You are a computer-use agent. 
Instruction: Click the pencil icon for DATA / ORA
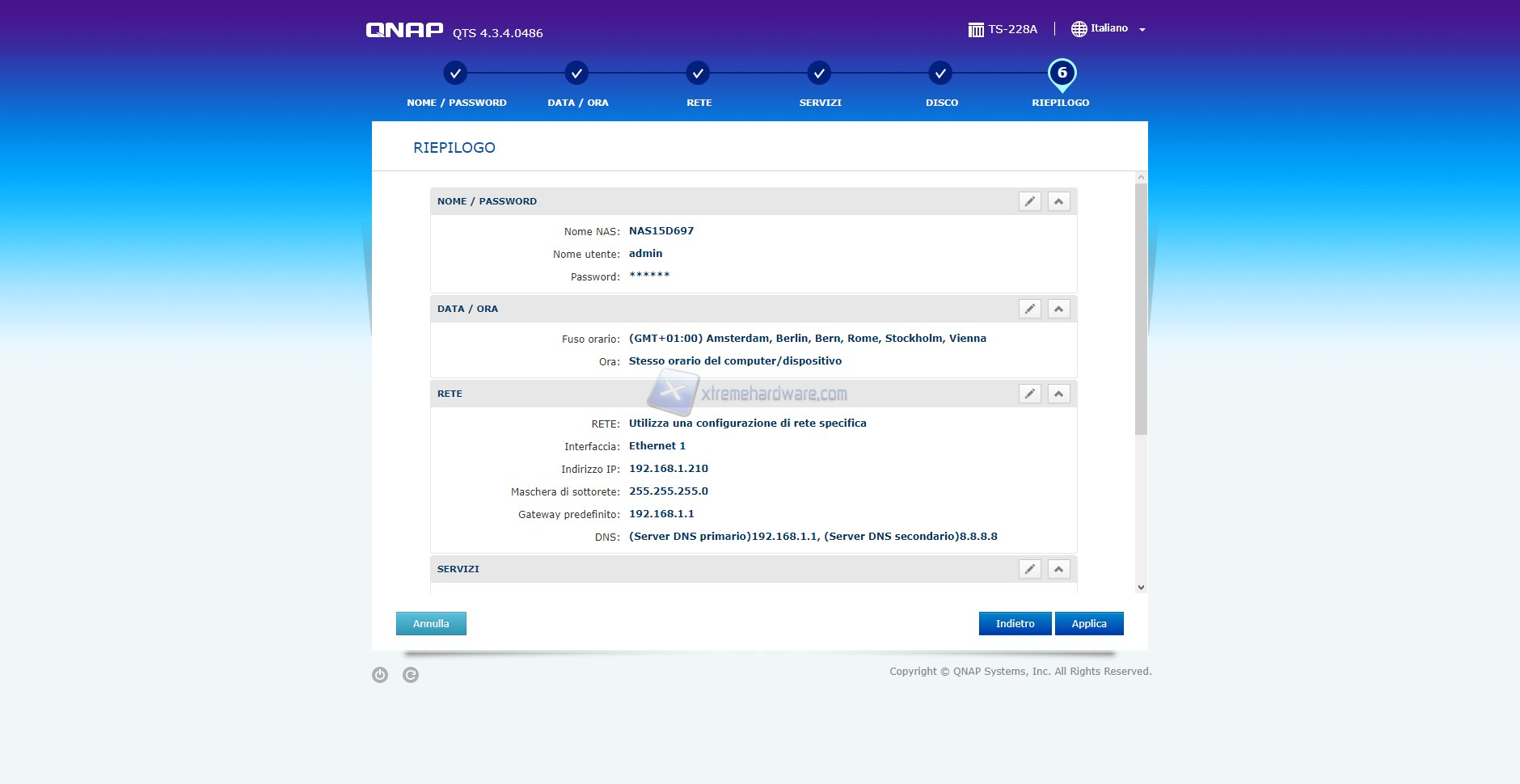[1029, 309]
